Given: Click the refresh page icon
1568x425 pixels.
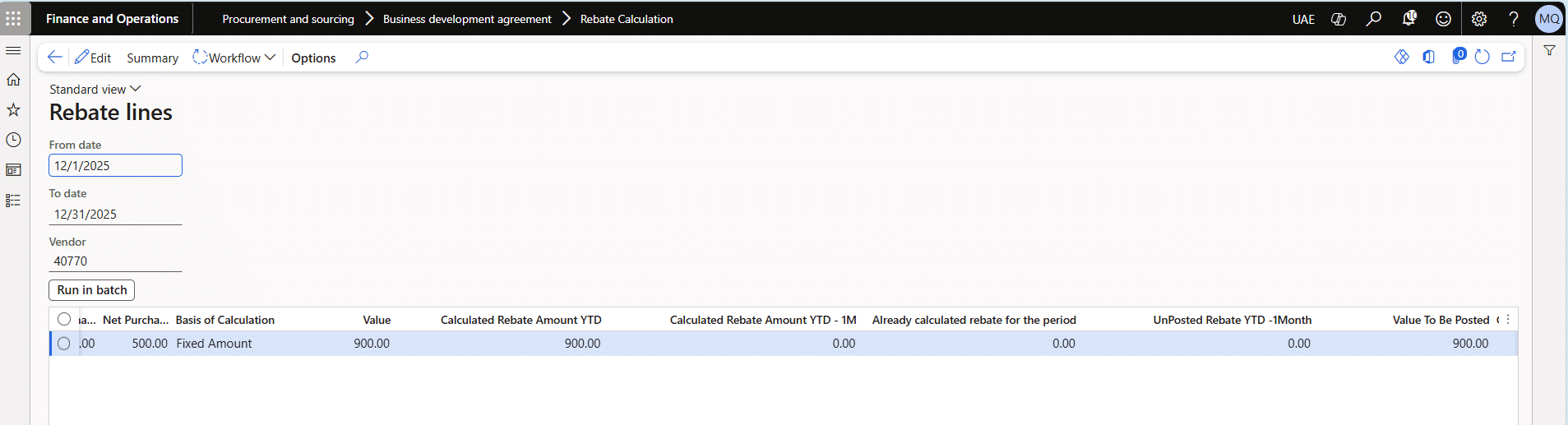Looking at the screenshot, I should pyautogui.click(x=1482, y=57).
